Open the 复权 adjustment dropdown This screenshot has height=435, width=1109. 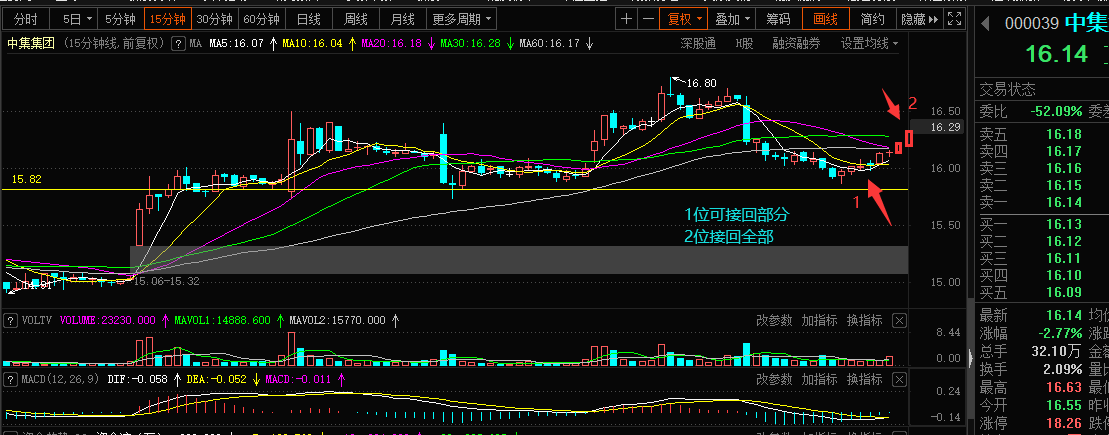683,19
